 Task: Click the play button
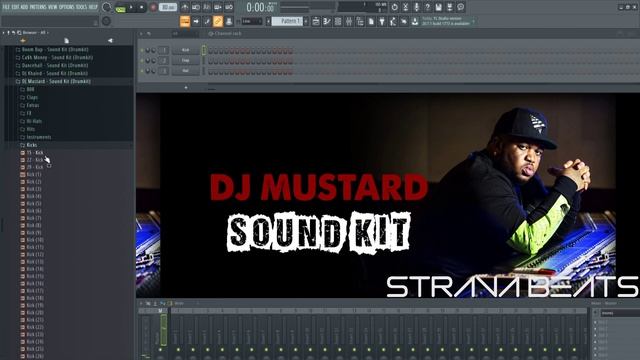131,7
